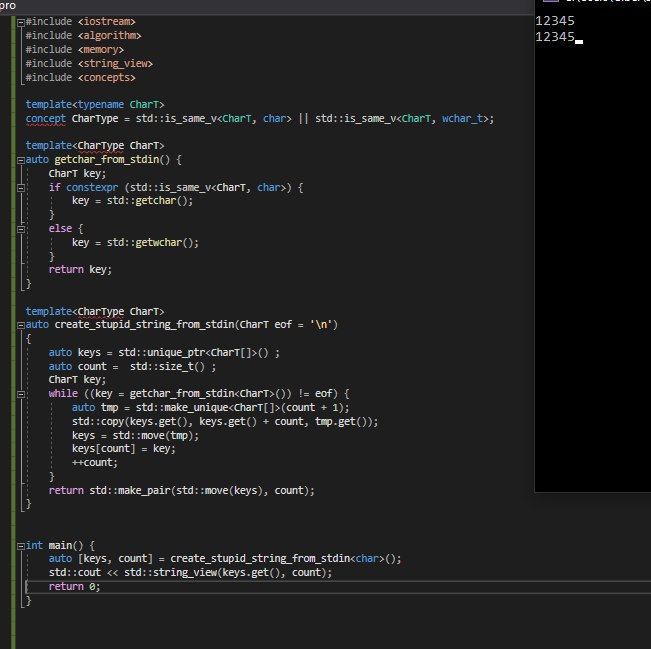
Task: Click the default parameter 'eof = '\n''
Action: (x=303, y=324)
